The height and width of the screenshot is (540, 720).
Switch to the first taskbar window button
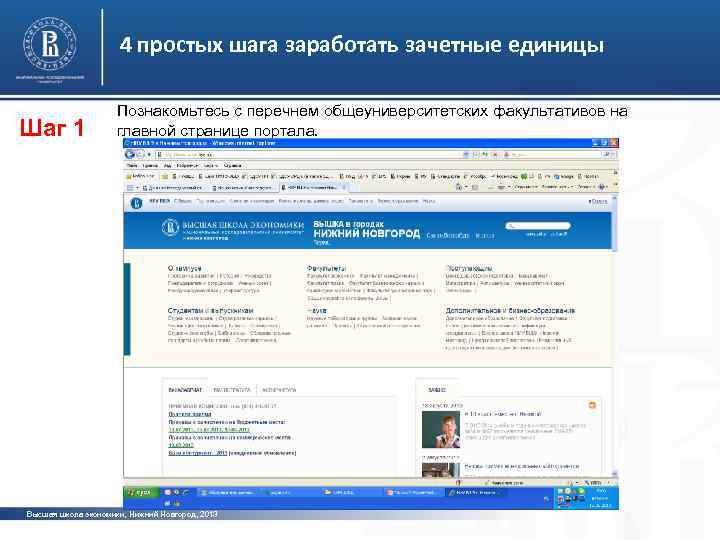228,492
